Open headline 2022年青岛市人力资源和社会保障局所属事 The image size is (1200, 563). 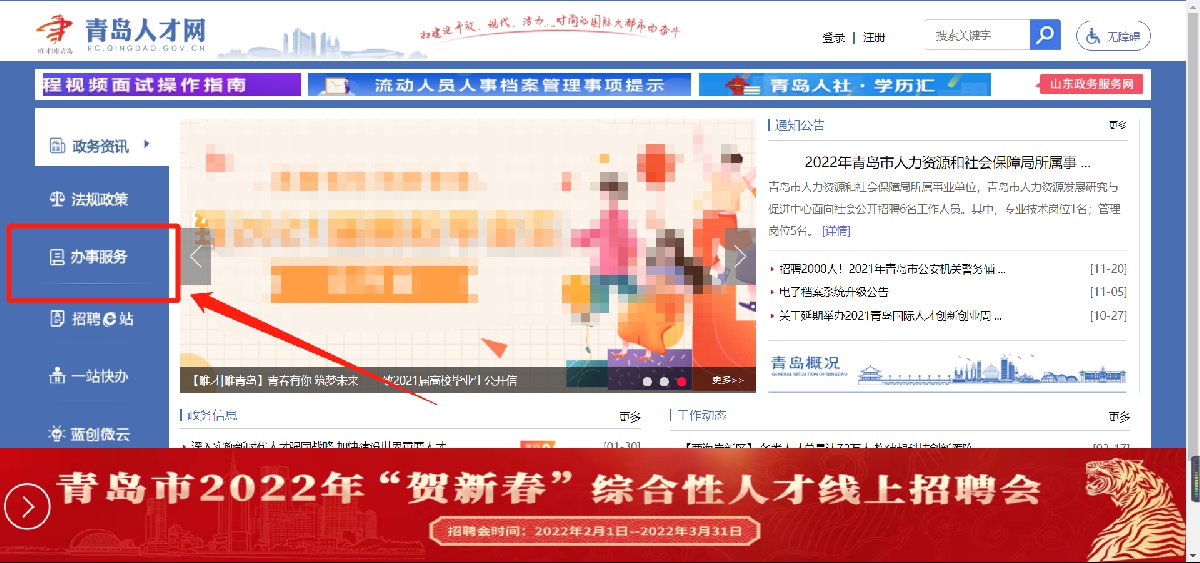[947, 162]
